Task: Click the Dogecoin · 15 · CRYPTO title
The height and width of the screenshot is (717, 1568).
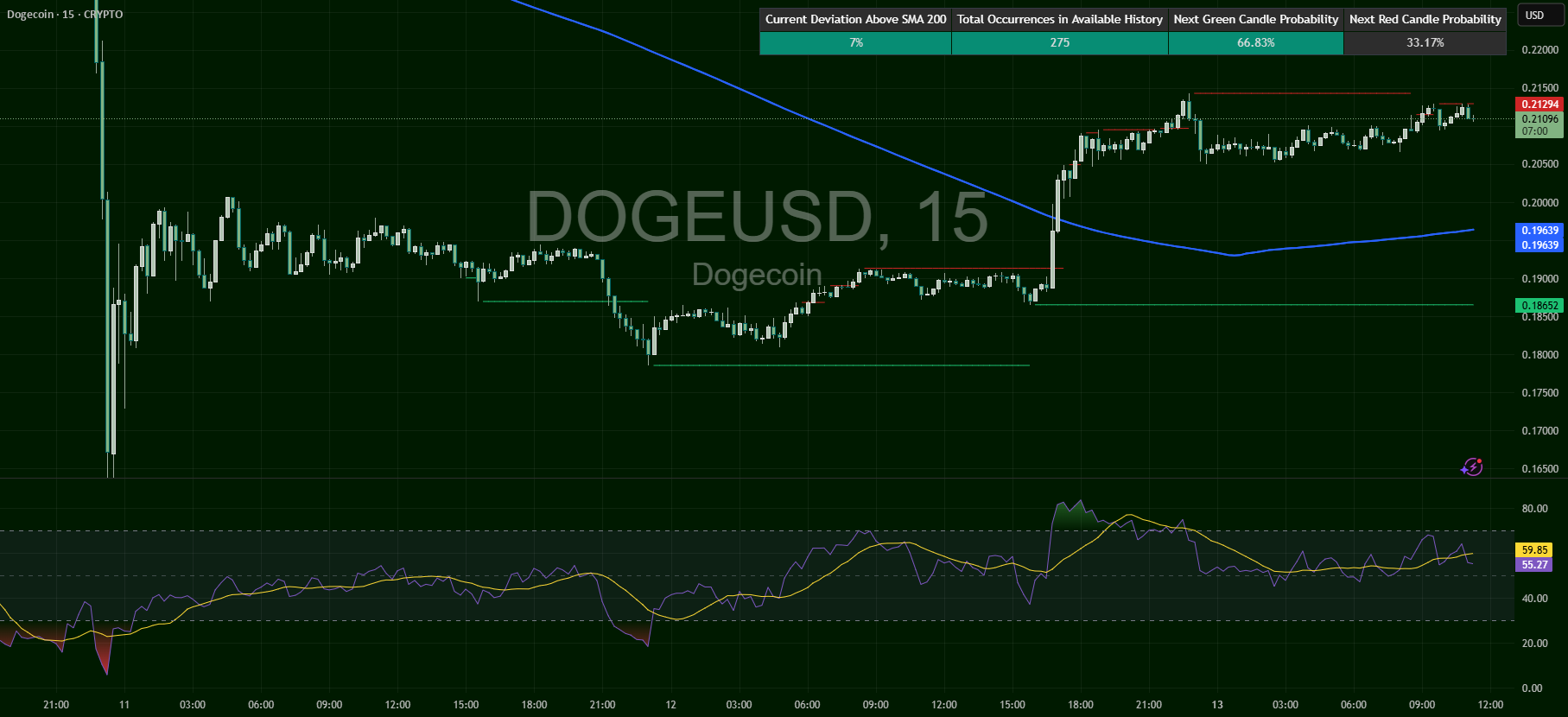Action: pos(65,15)
